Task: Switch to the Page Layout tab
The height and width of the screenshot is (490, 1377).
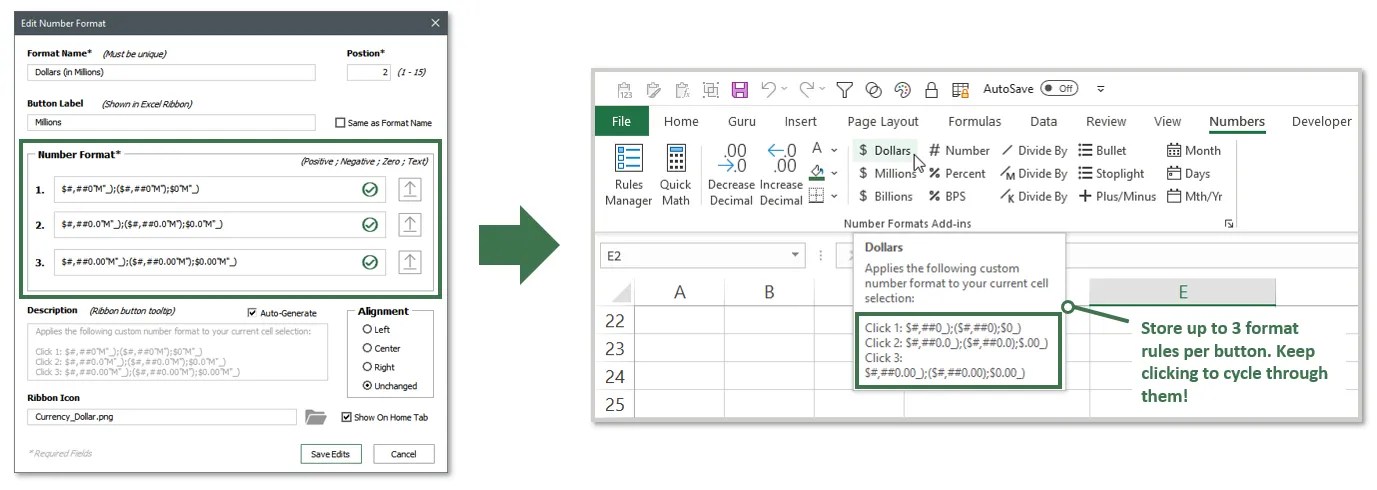Action: 883,121
